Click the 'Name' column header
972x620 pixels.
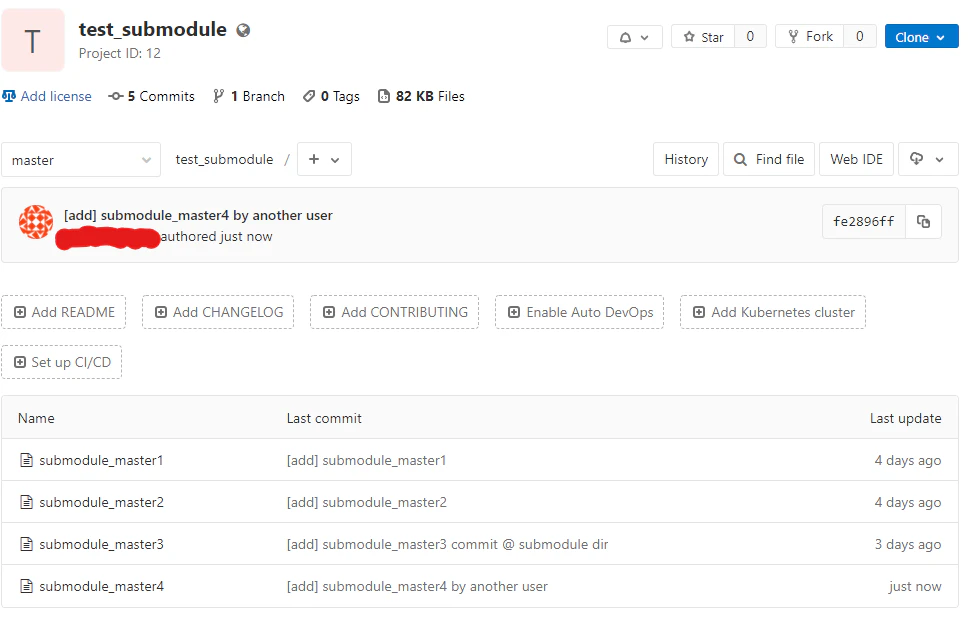(36, 418)
